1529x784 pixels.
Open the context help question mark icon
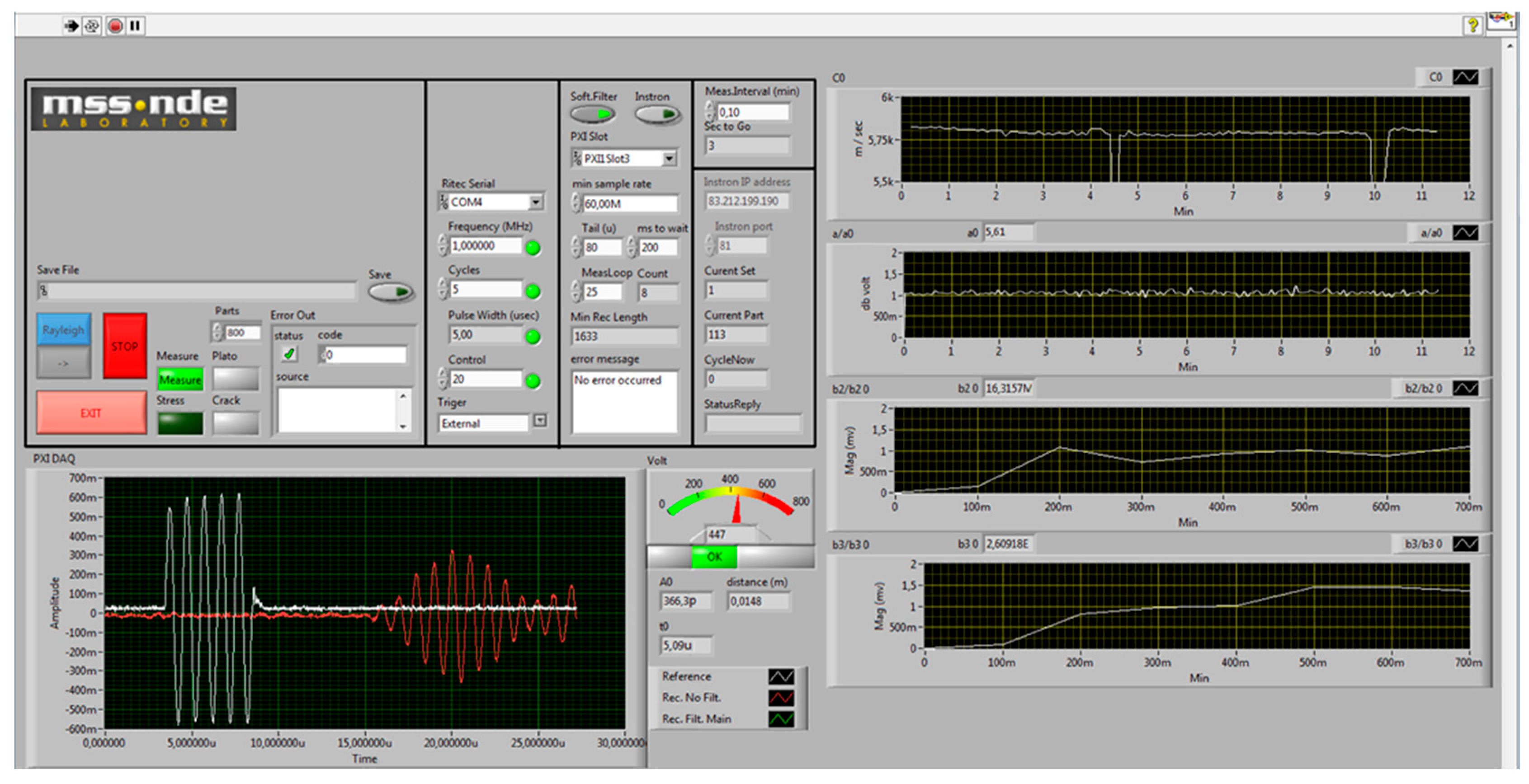(1472, 25)
